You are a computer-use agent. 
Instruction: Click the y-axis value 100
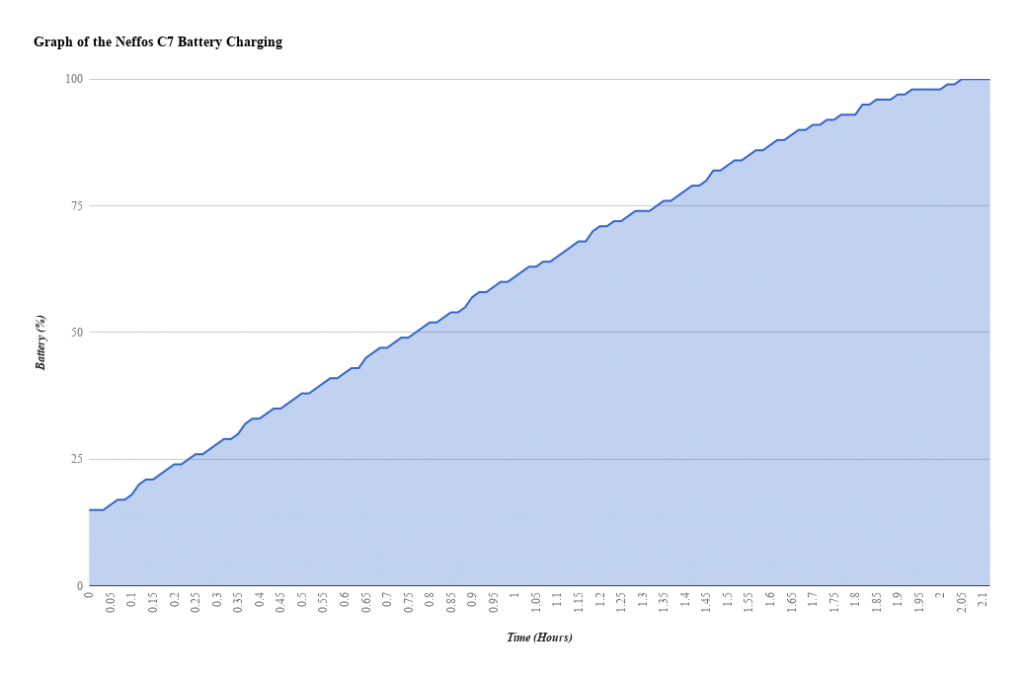74,79
